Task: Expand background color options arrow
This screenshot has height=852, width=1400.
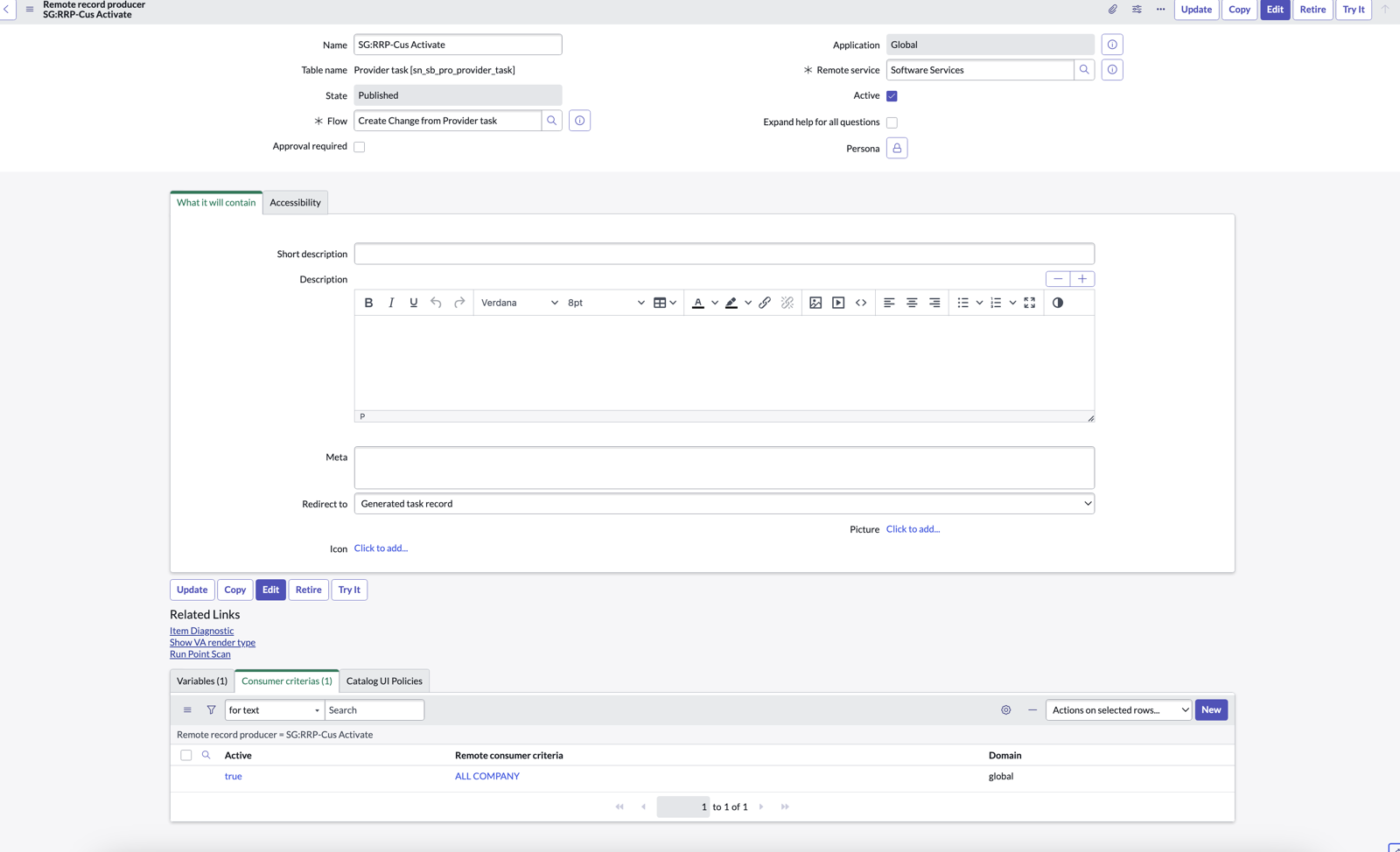Action: [748, 303]
